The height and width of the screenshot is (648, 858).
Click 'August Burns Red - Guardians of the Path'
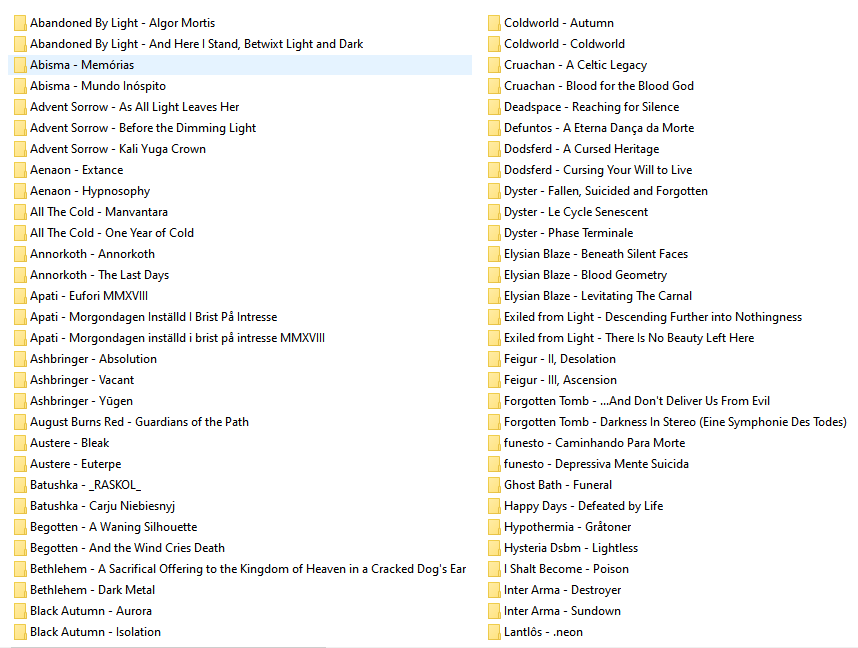[140, 422]
